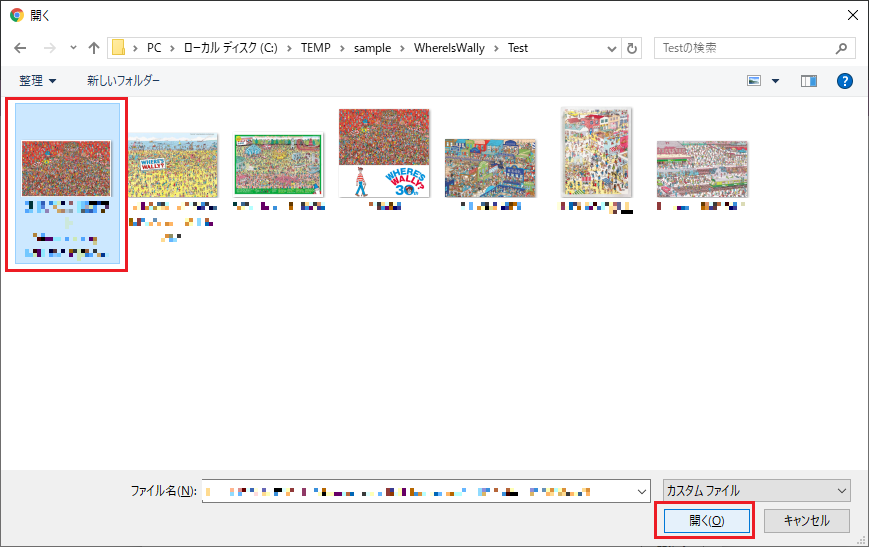869x547 pixels.
Task: Click WhereIsWally in the address path
Action: [x=454, y=48]
